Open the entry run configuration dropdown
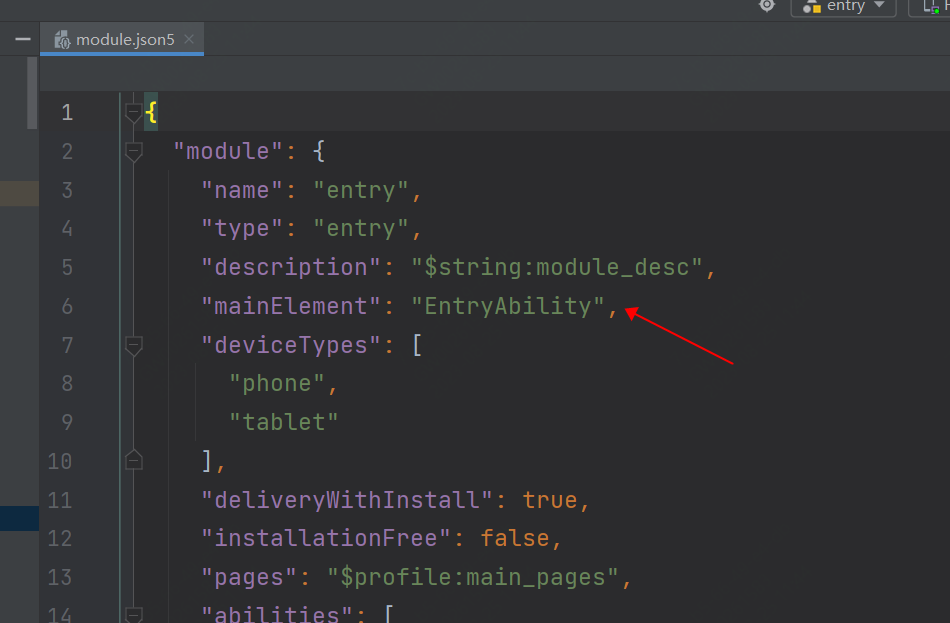Viewport: 950px width, 623px height. [x=844, y=6]
